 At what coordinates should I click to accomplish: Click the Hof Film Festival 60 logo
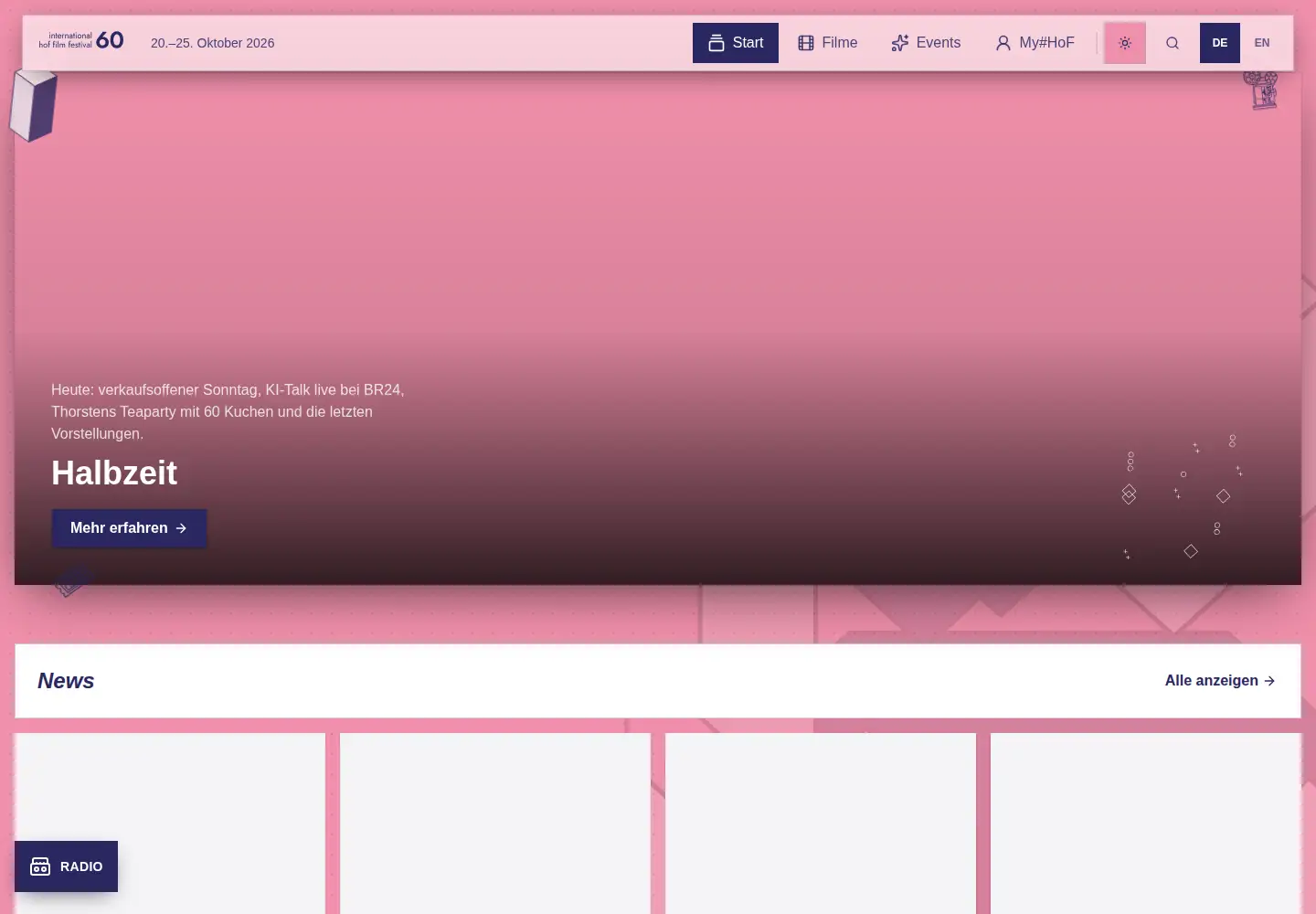[x=81, y=41]
